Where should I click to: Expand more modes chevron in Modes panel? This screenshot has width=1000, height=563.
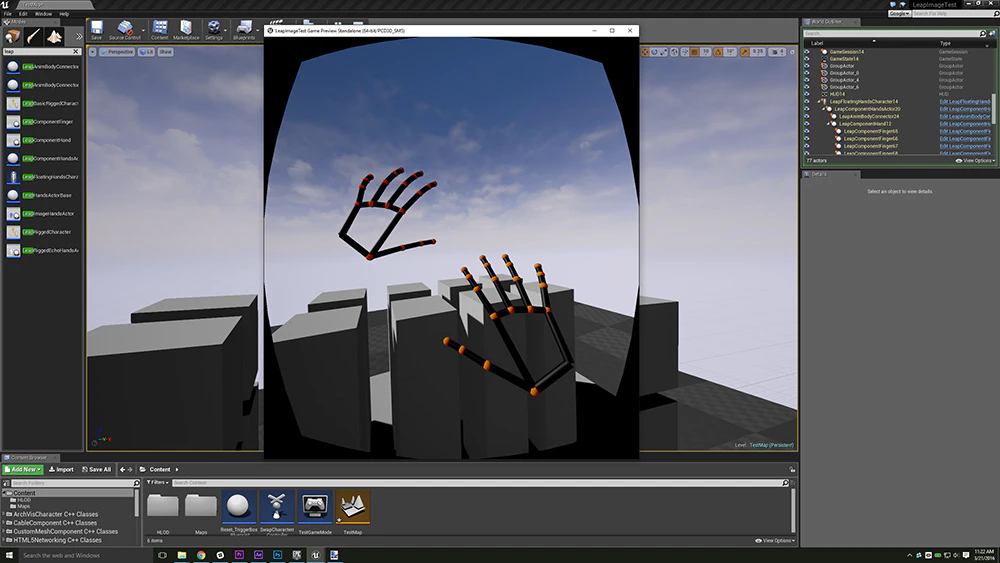(x=79, y=36)
